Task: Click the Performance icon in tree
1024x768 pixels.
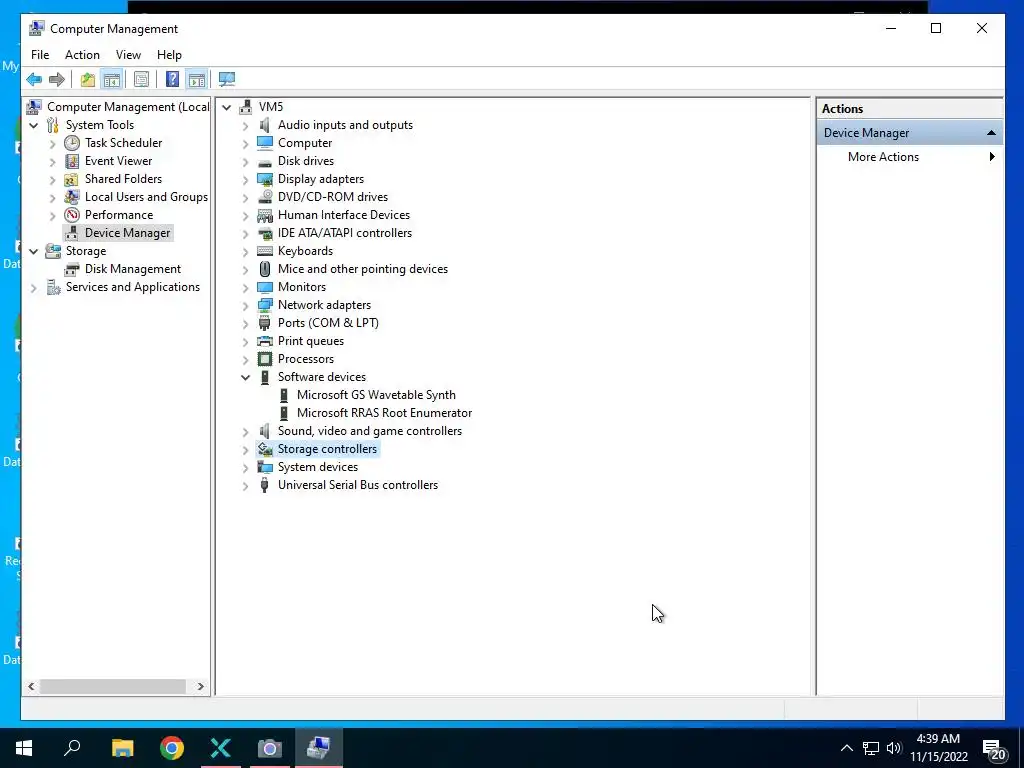Action: [x=72, y=215]
